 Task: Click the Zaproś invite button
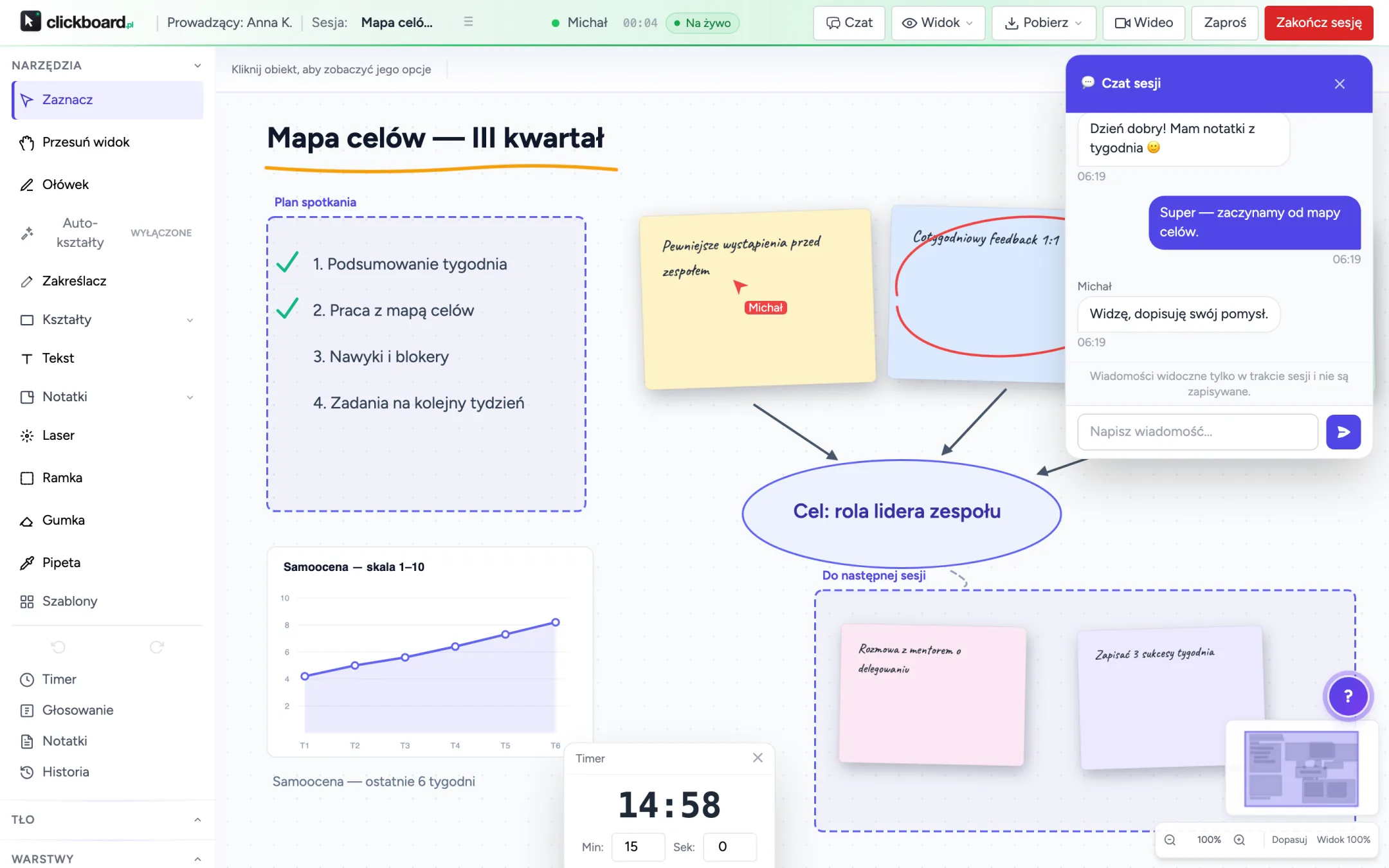(1224, 23)
